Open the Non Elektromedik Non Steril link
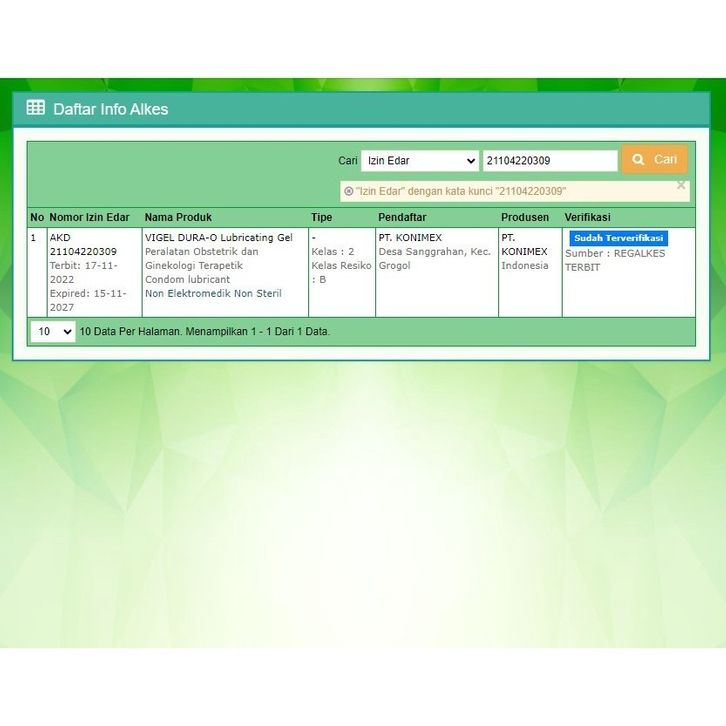This screenshot has height=726, width=726. [213, 294]
